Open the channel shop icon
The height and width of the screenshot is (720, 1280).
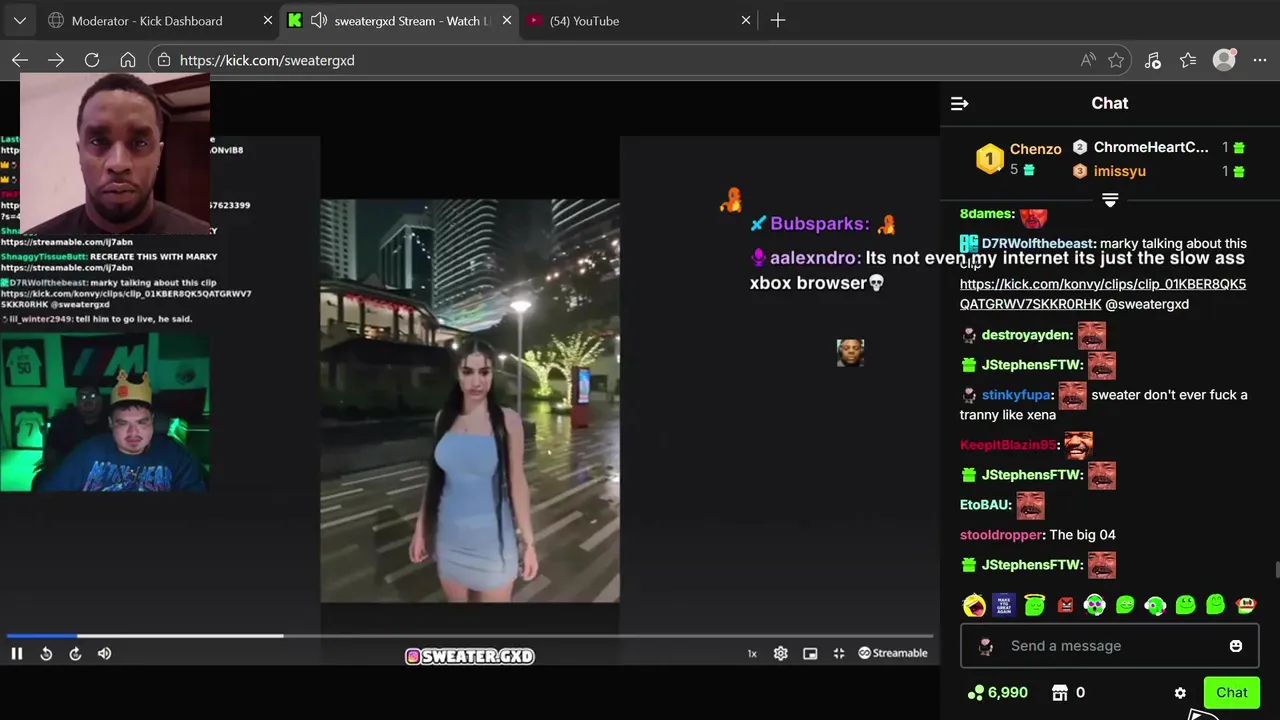pos(1060,692)
